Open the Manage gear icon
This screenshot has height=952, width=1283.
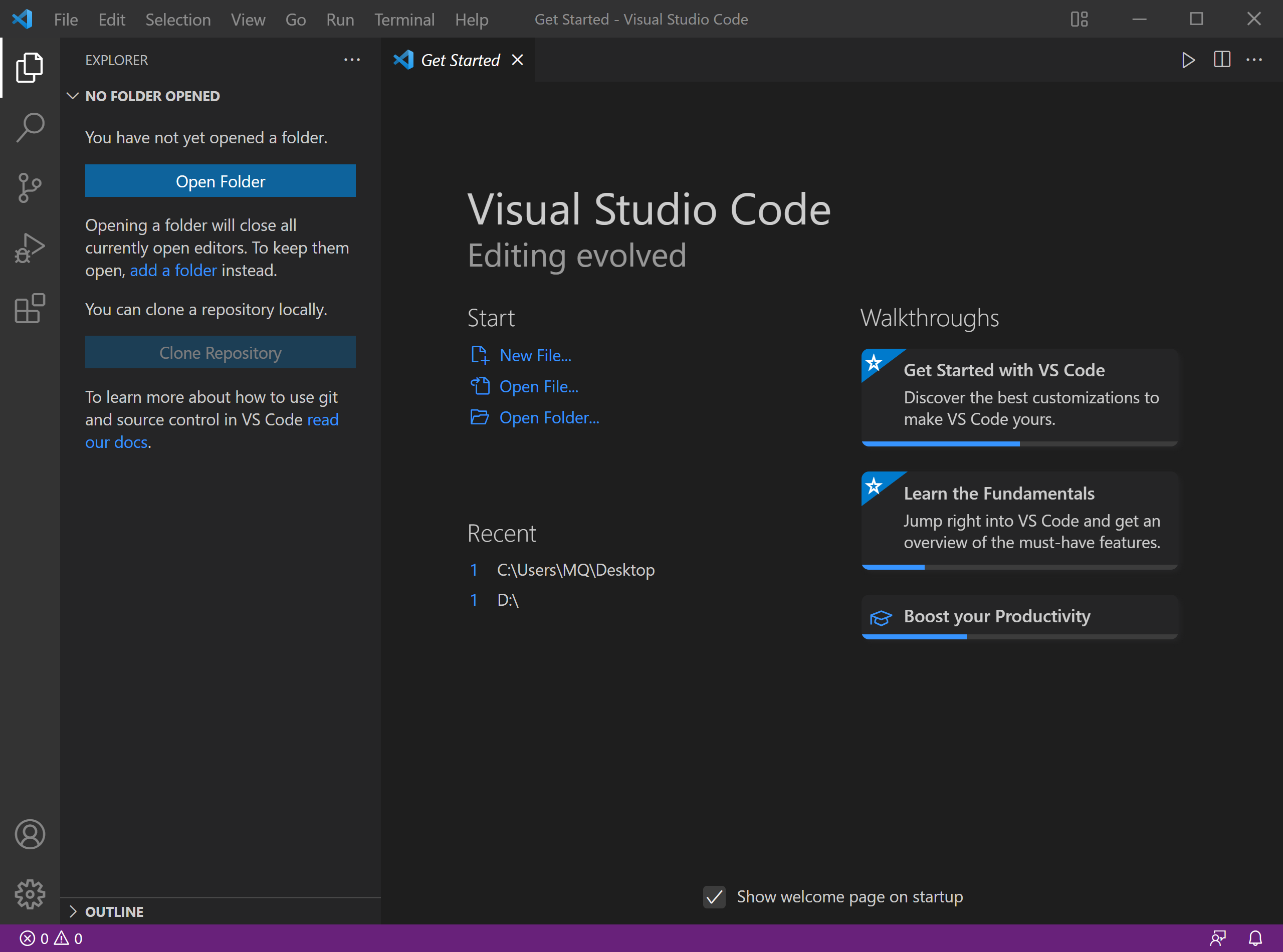[x=30, y=894]
